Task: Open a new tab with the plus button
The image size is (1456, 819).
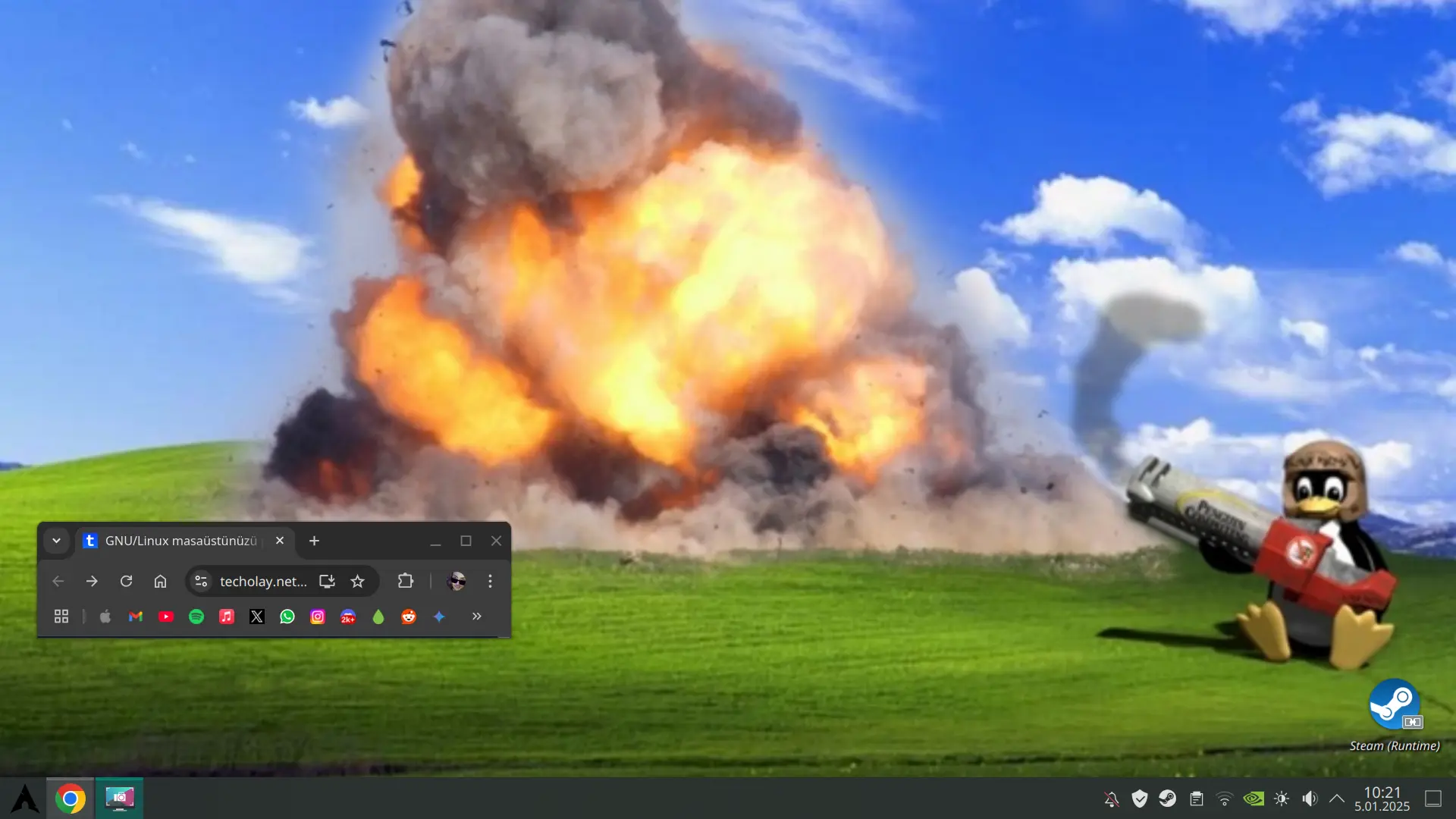Action: click(x=314, y=541)
